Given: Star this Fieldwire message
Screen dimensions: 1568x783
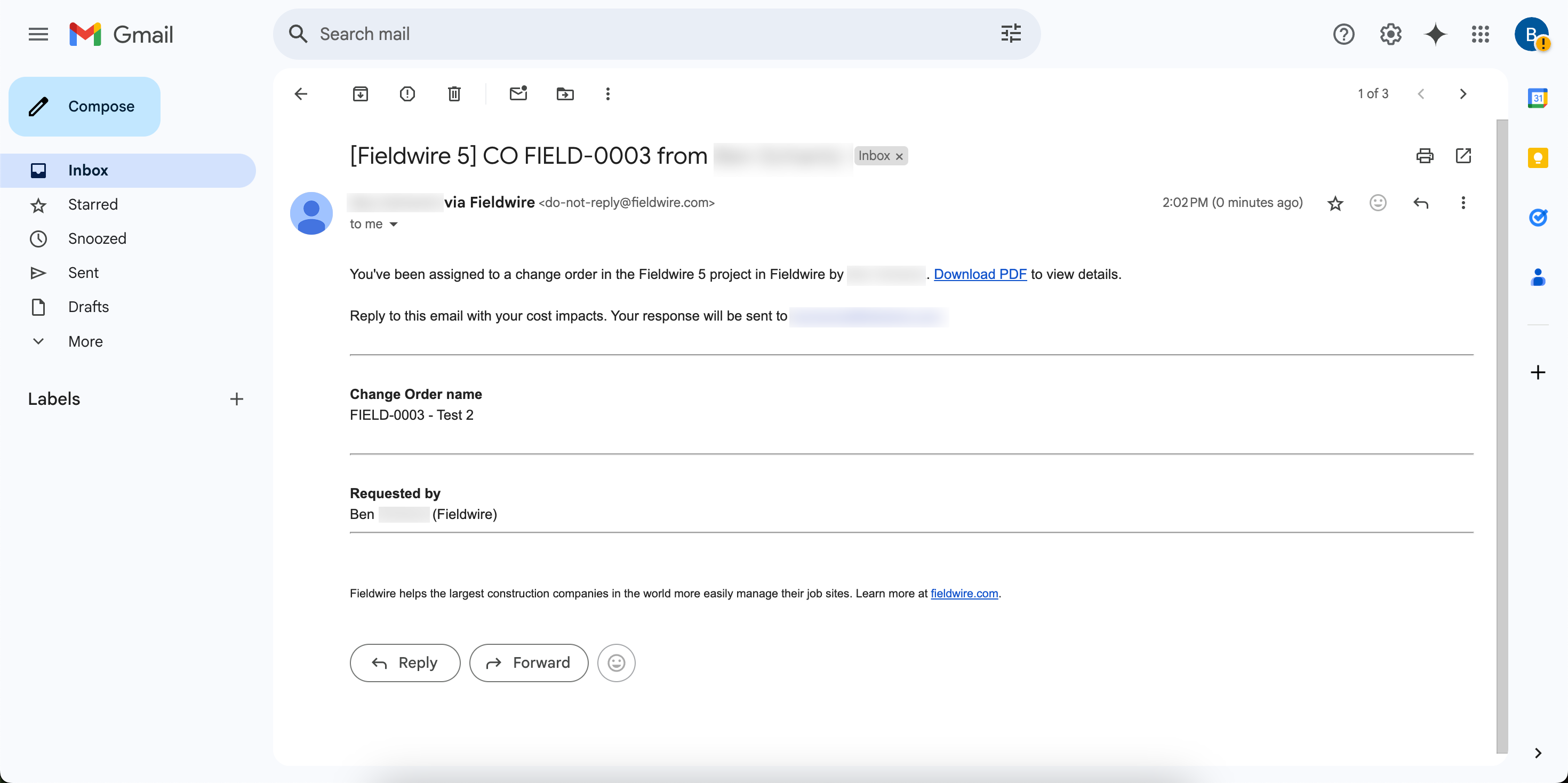Looking at the screenshot, I should pyautogui.click(x=1335, y=203).
